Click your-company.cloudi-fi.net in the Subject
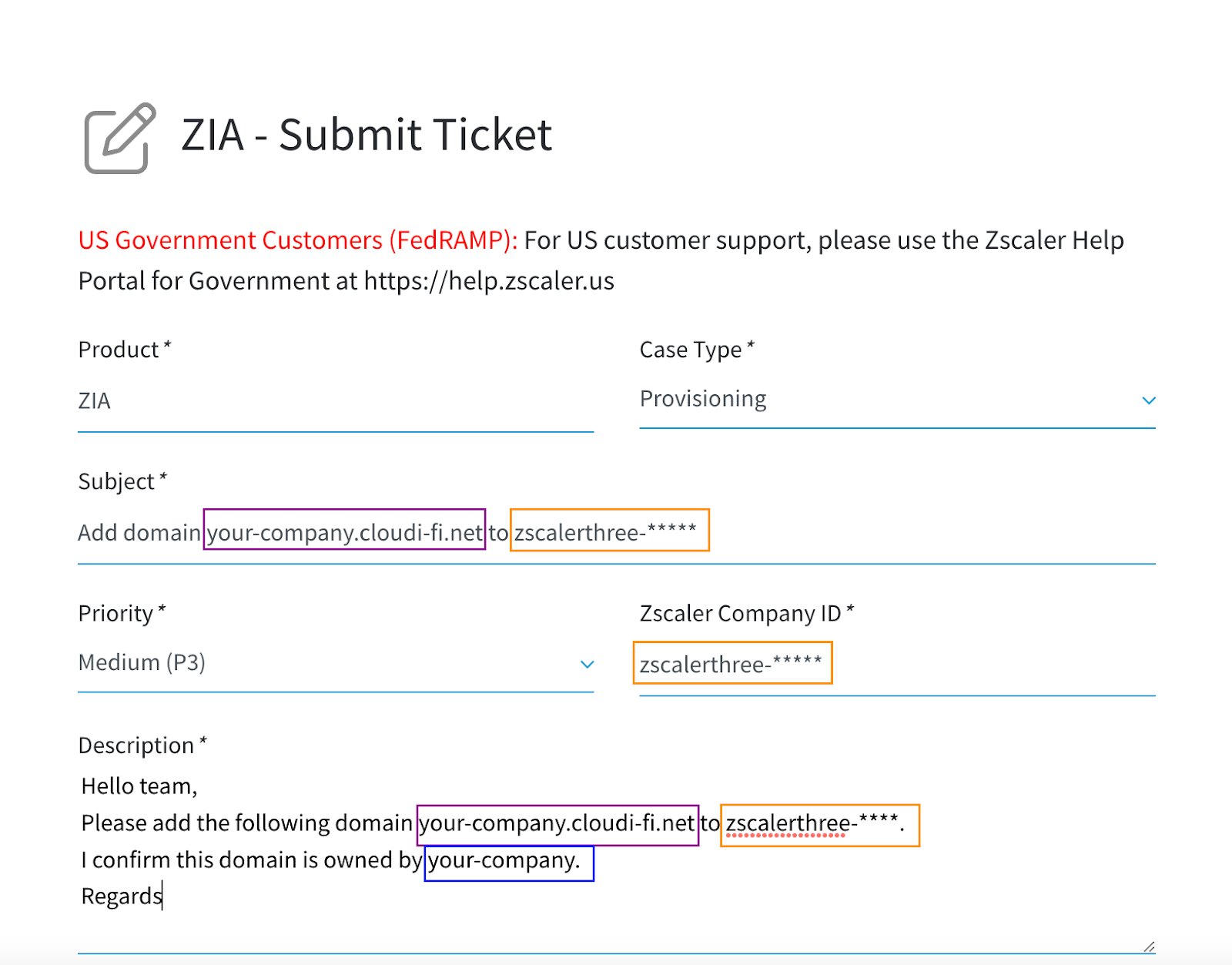The height and width of the screenshot is (965, 1232). 344,532
